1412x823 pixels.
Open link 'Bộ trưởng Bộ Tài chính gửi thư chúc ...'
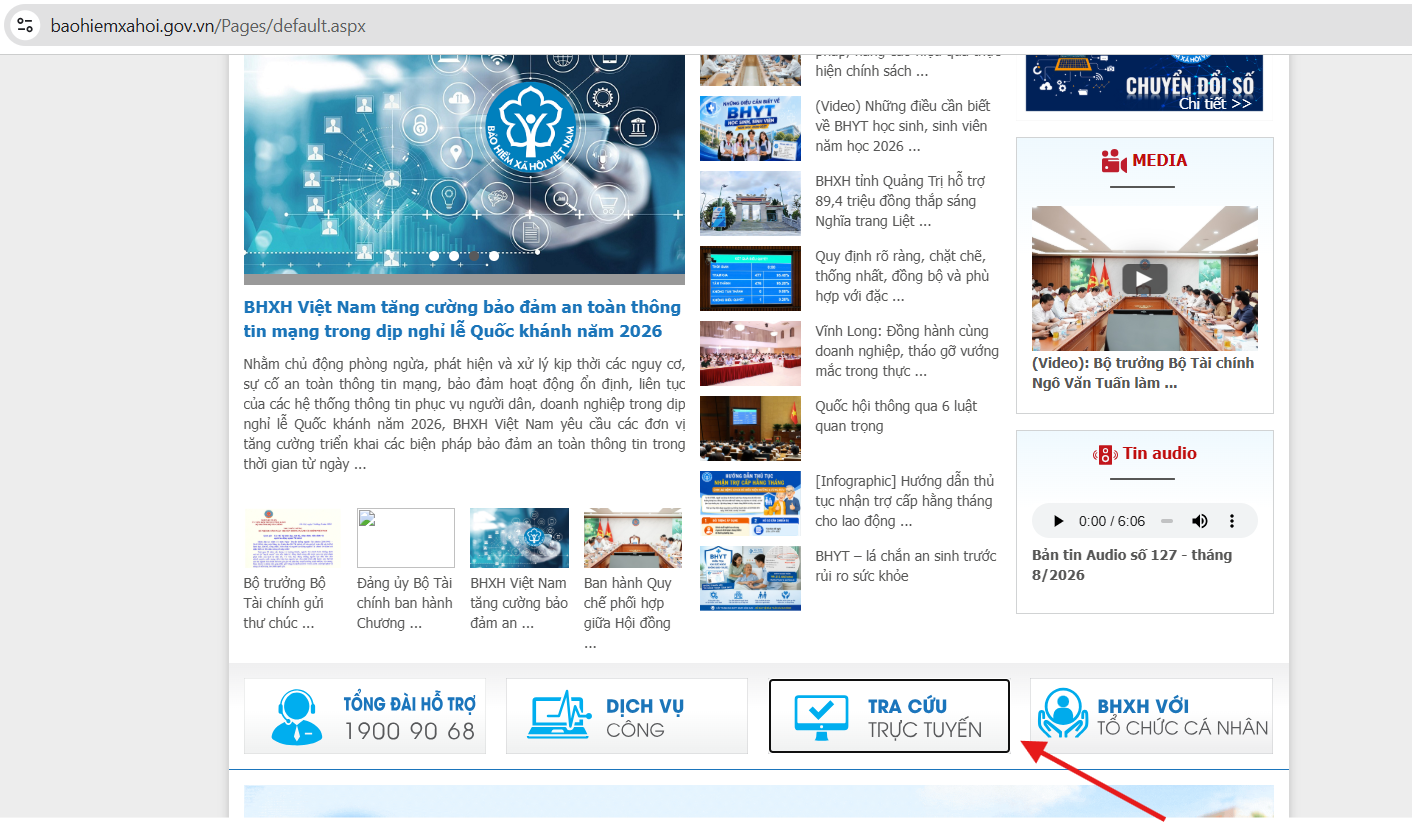tap(285, 603)
